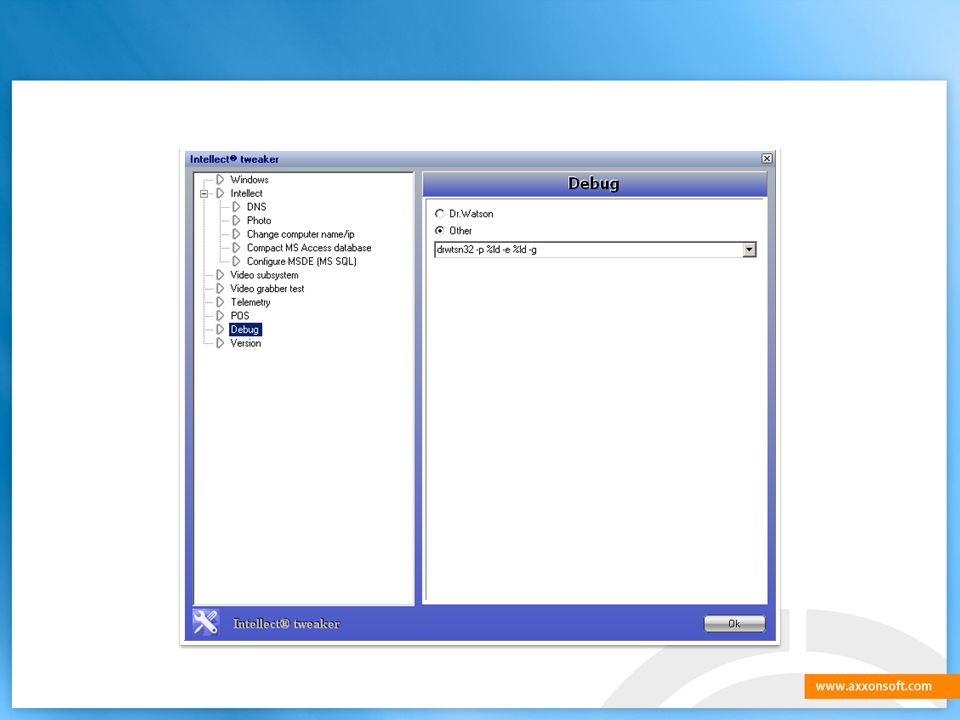Close the Intellect tweaker window
Viewport: 960px width, 720px height.
[x=767, y=159]
